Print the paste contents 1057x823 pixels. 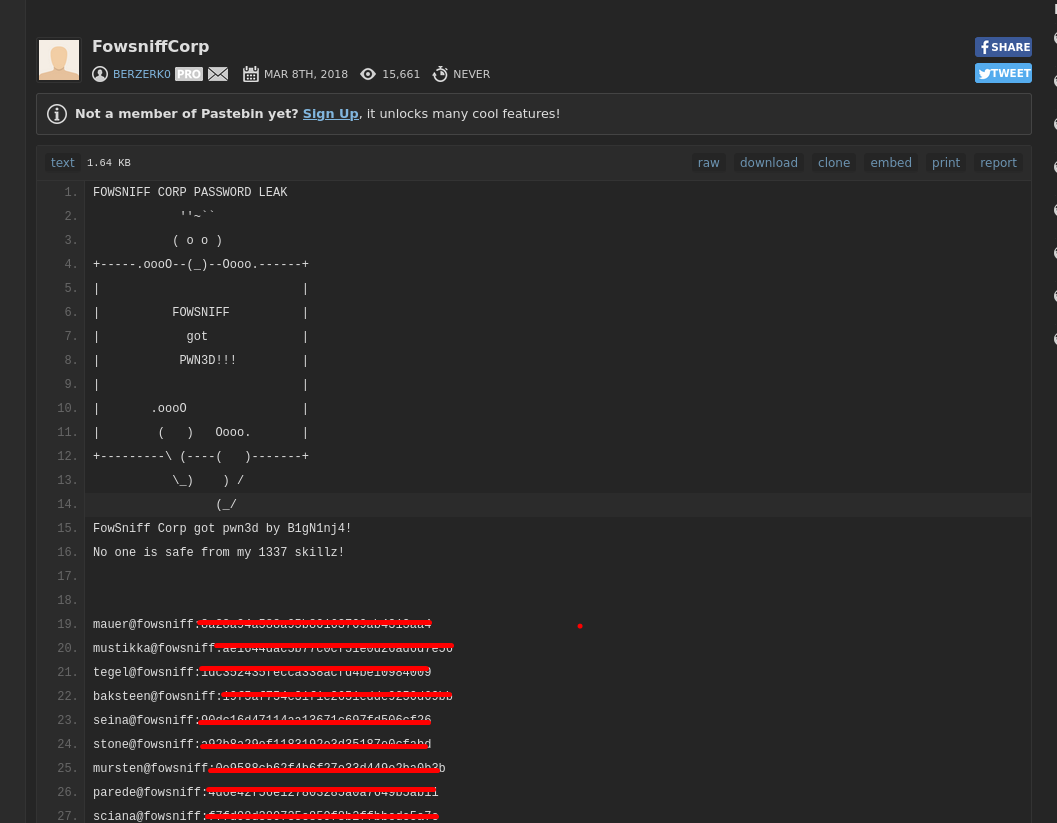pyautogui.click(x=945, y=163)
